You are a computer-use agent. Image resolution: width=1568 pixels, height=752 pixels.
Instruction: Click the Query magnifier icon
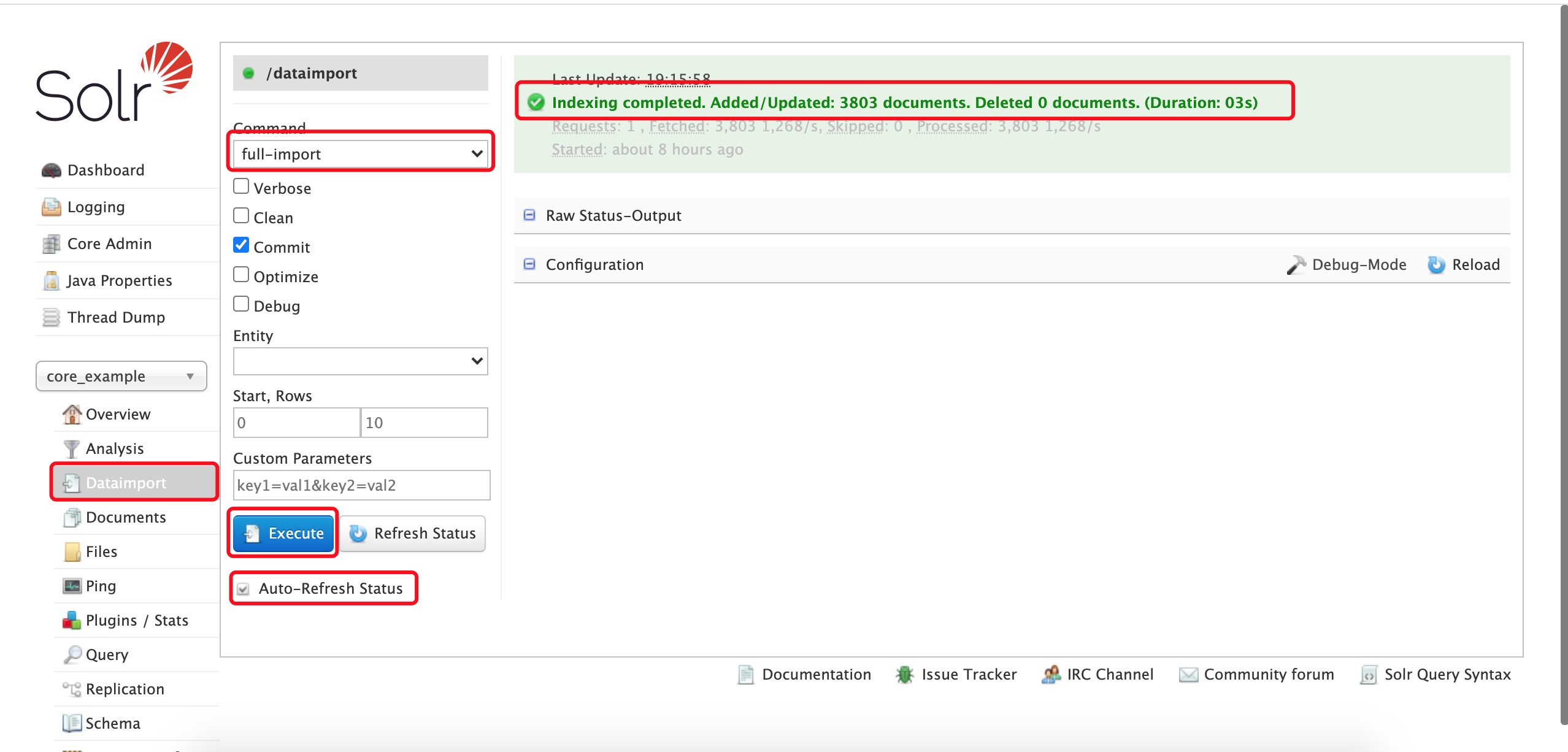click(x=72, y=655)
